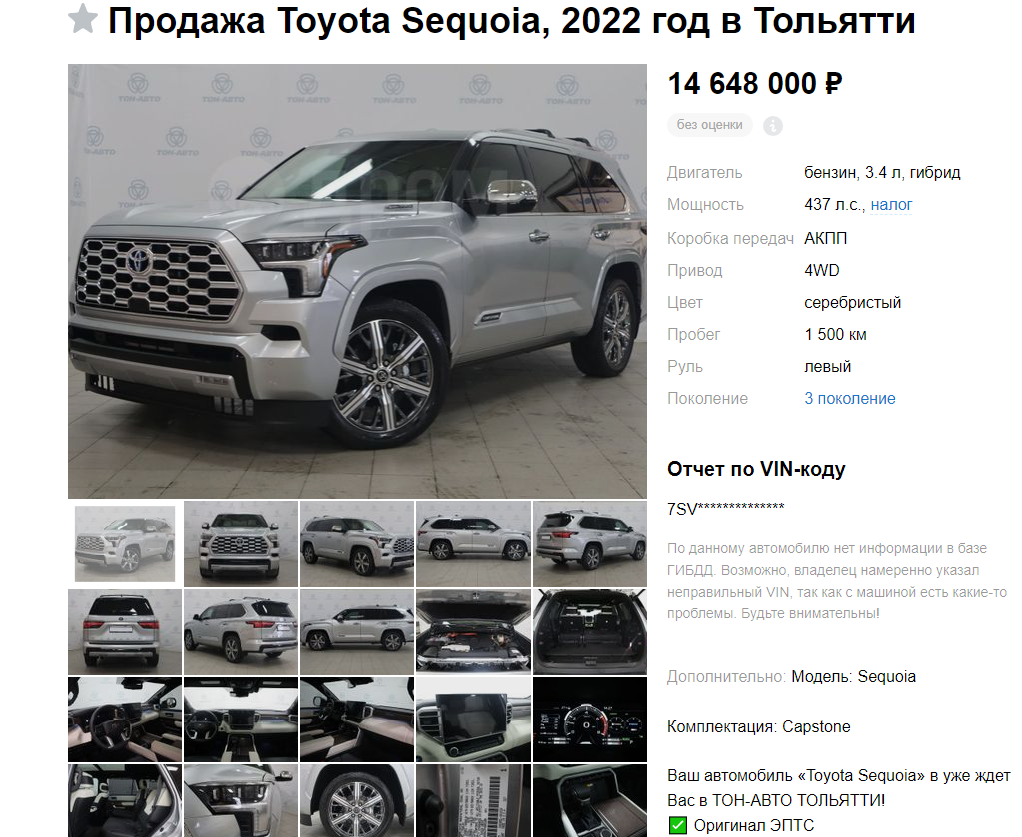Open the main Toyota Sequoia photo

[357, 281]
